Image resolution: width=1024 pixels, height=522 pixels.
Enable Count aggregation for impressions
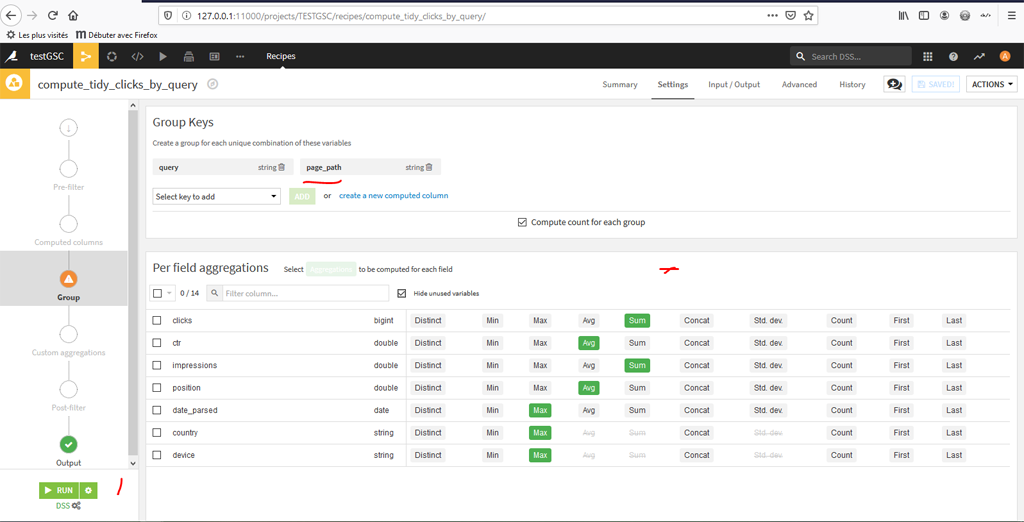click(x=841, y=365)
